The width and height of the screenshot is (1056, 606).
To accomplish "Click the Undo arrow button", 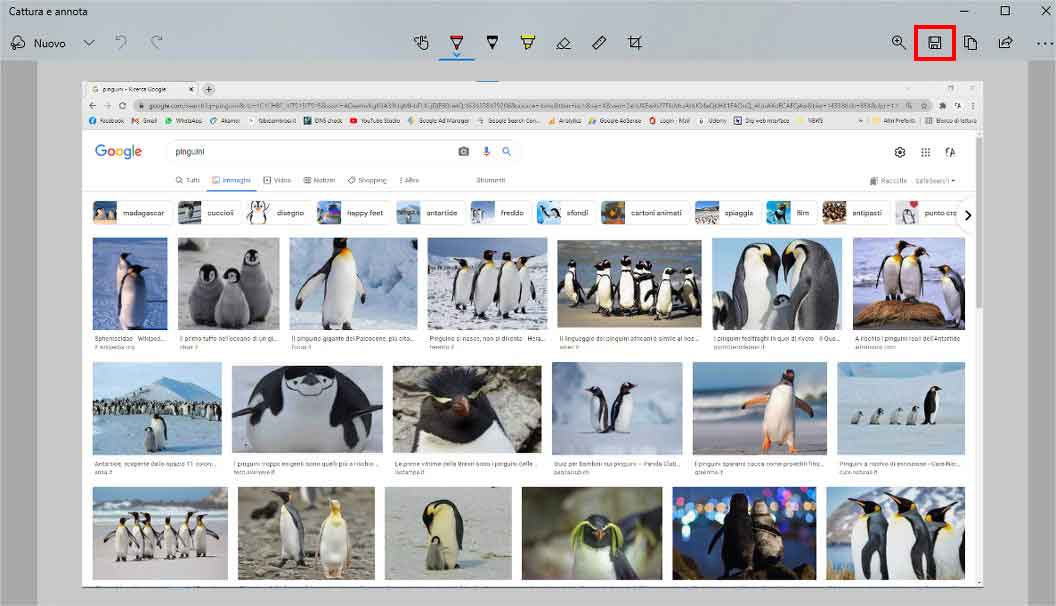I will 120,43.
